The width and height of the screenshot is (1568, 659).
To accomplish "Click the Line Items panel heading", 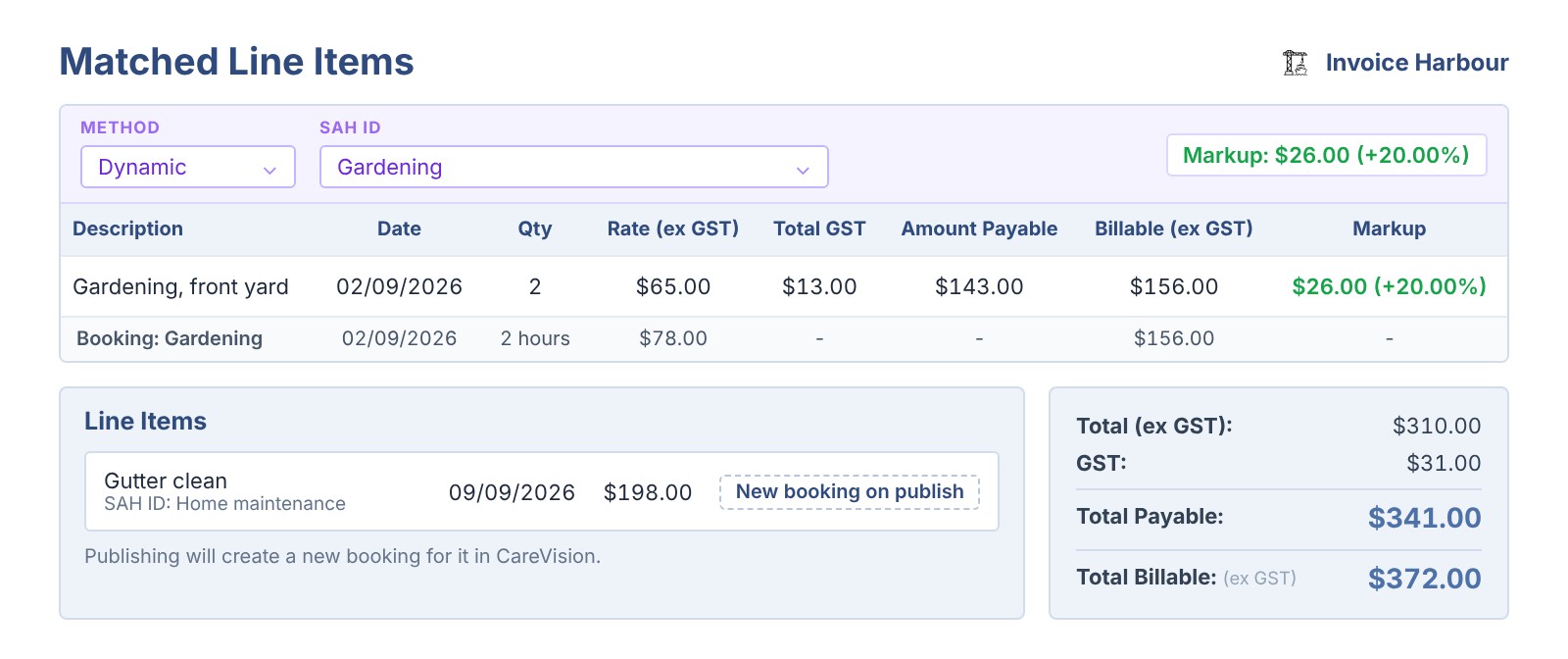I will (145, 421).
